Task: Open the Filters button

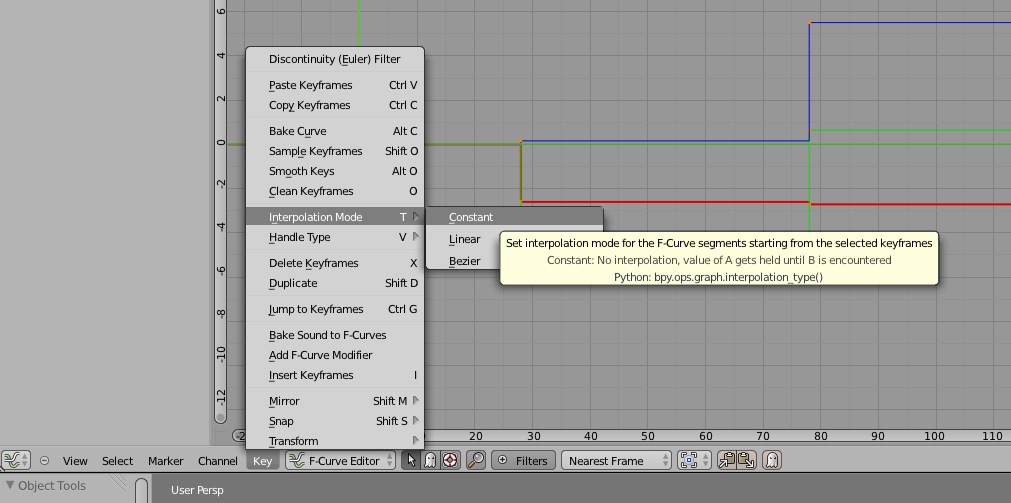Action: (523, 460)
